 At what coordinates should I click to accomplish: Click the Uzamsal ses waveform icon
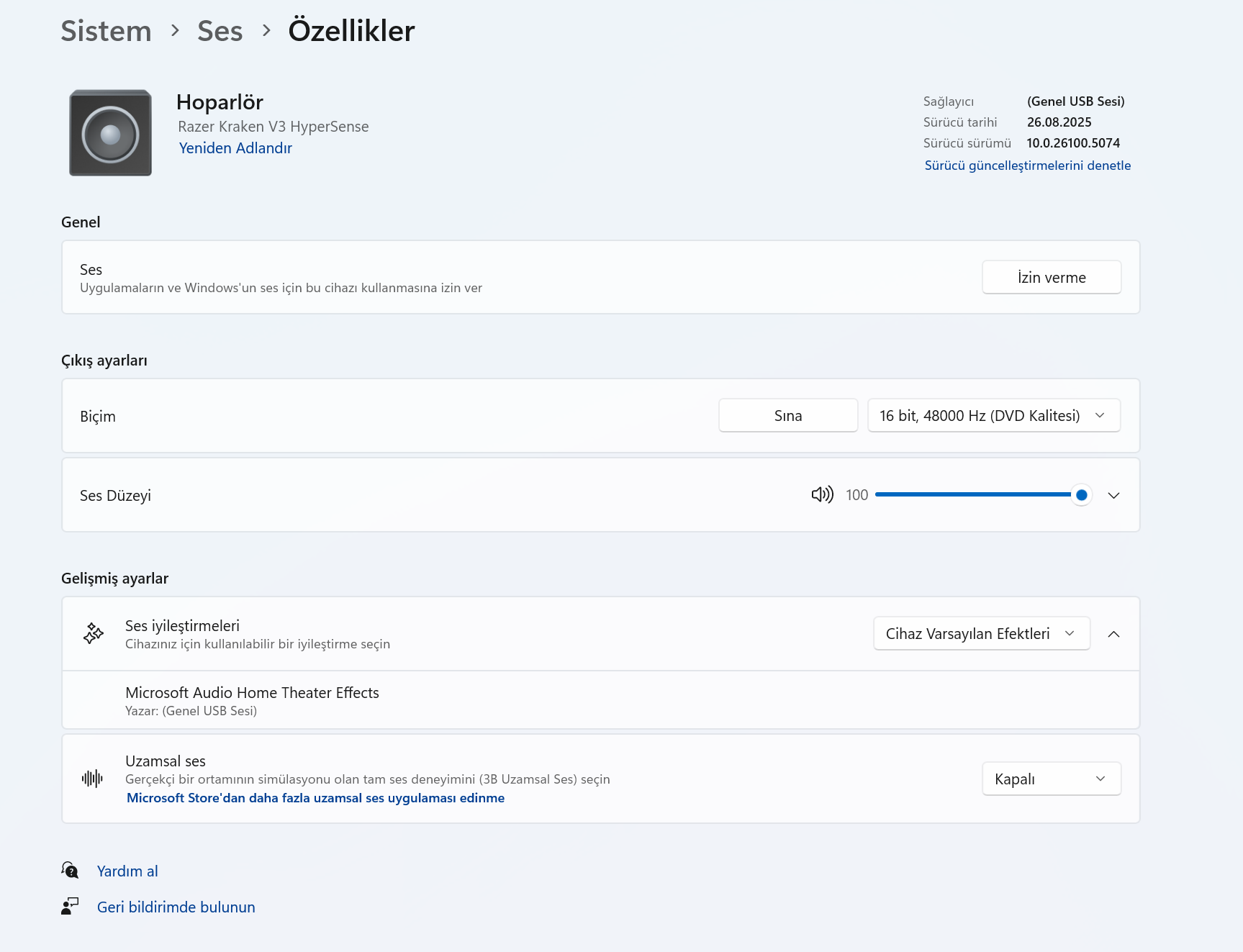(93, 778)
